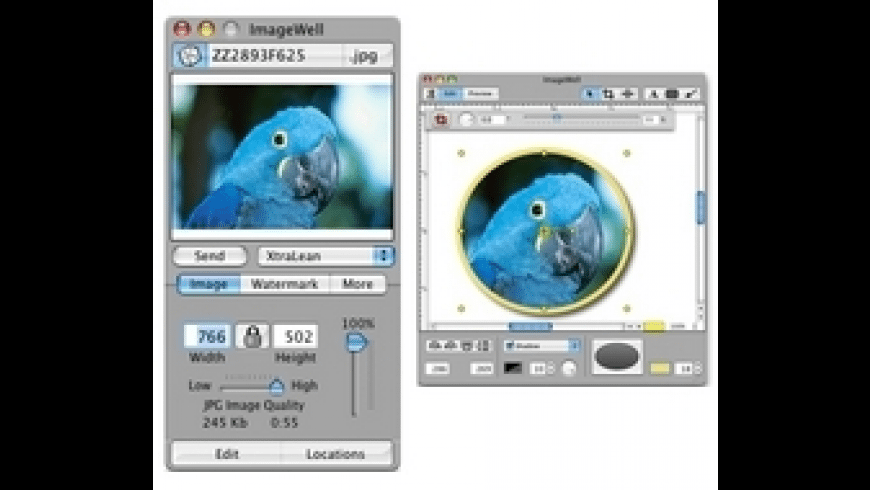This screenshot has height=490, width=870.
Task: Click the editor's vertical scrollbar thumb
Action: point(700,208)
